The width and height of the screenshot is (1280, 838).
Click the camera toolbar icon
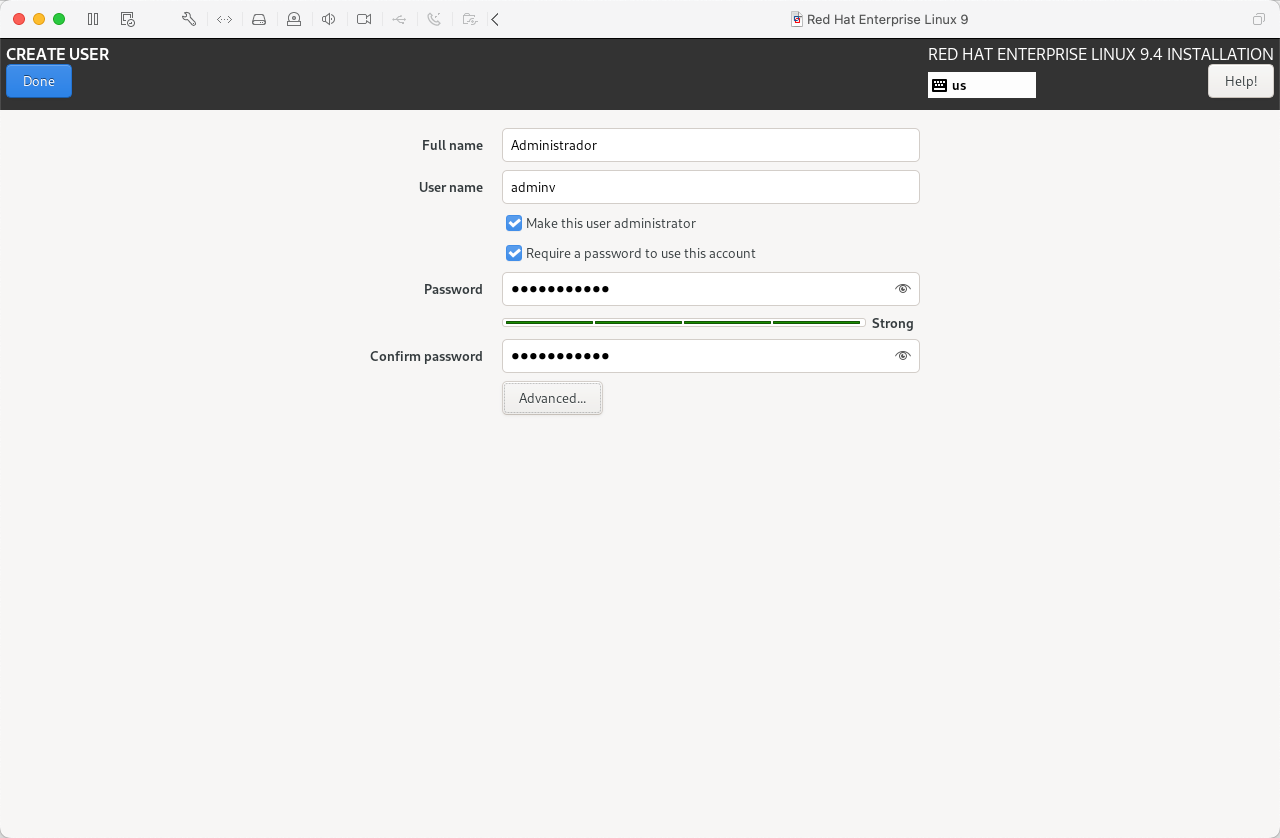pos(364,19)
